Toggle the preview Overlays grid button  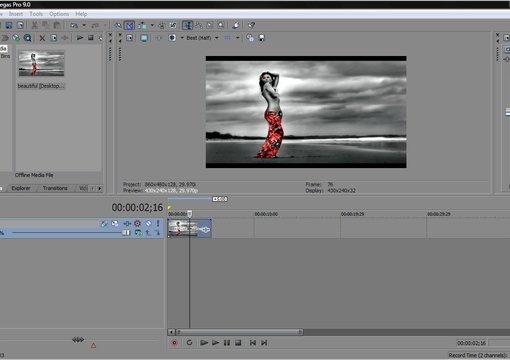click(228, 38)
